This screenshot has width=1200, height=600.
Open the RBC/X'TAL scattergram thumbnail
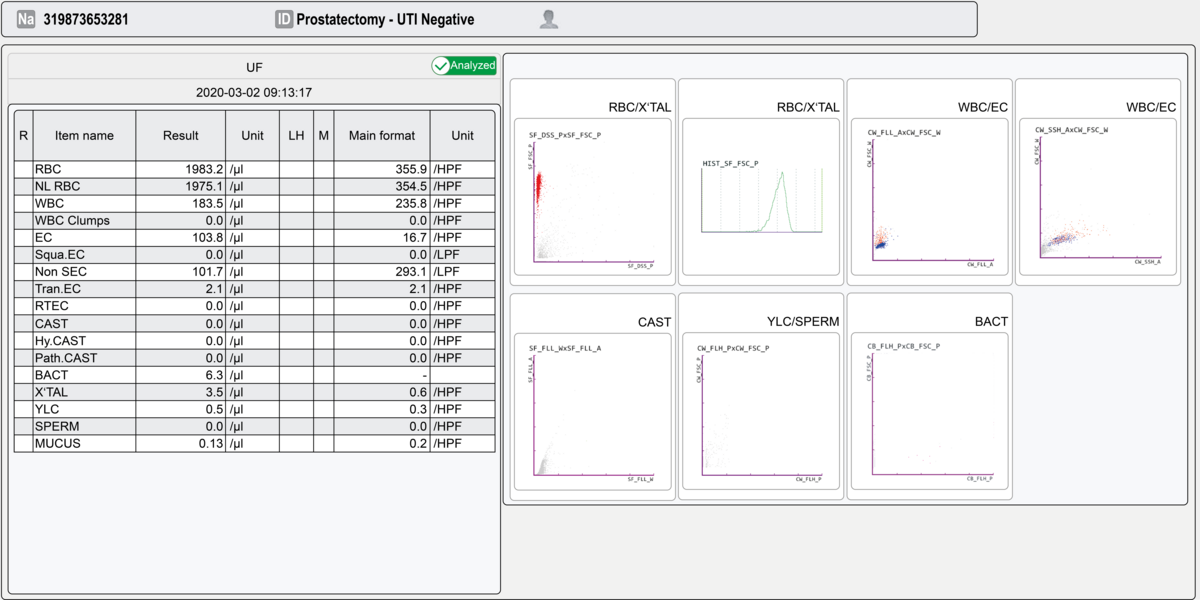click(592, 199)
